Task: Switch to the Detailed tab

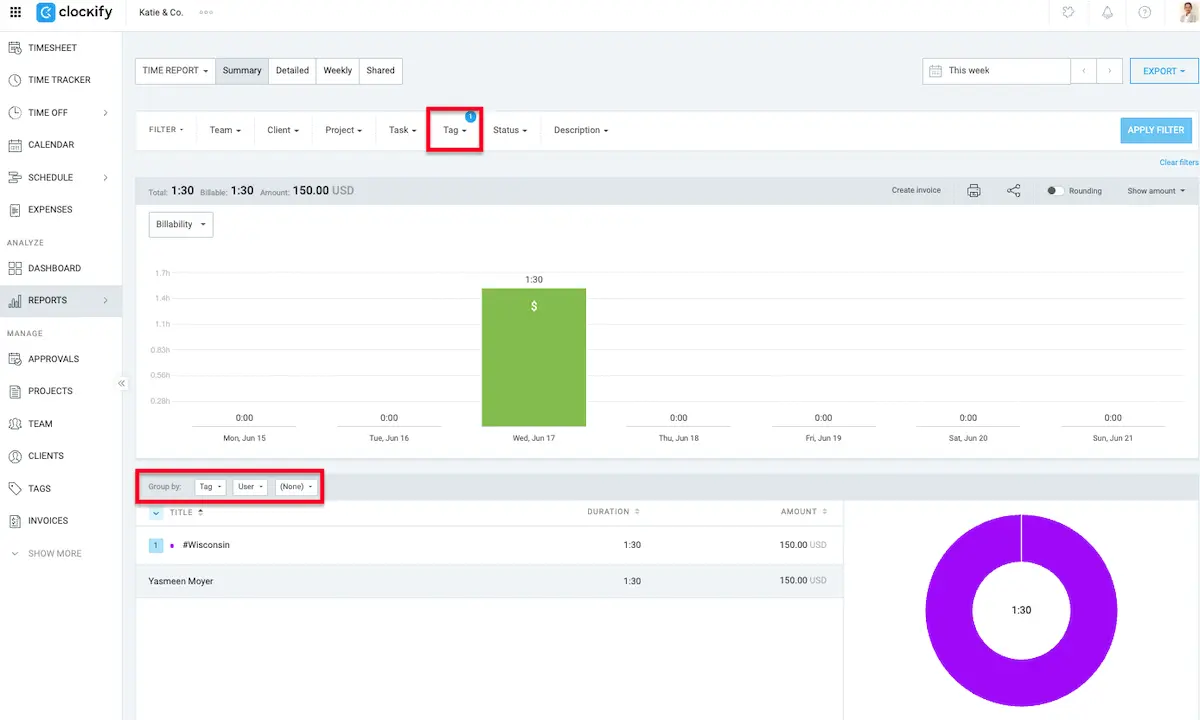Action: tap(292, 71)
